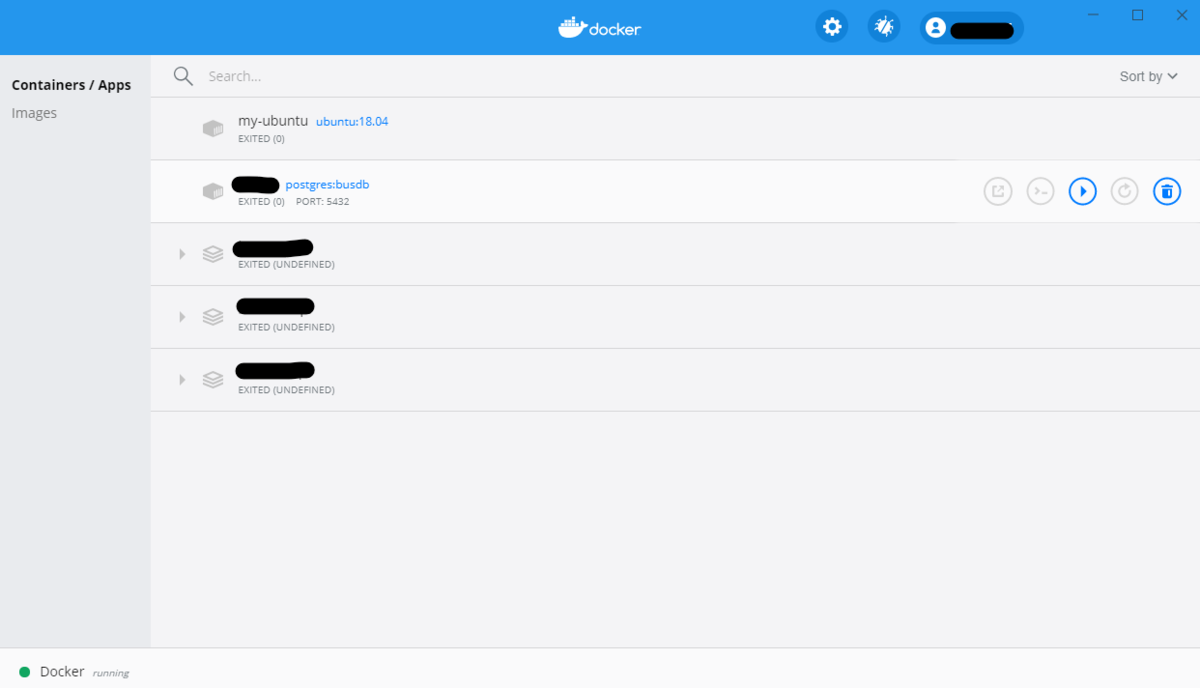
Task: Switch to Images in sidebar
Action: (34, 113)
